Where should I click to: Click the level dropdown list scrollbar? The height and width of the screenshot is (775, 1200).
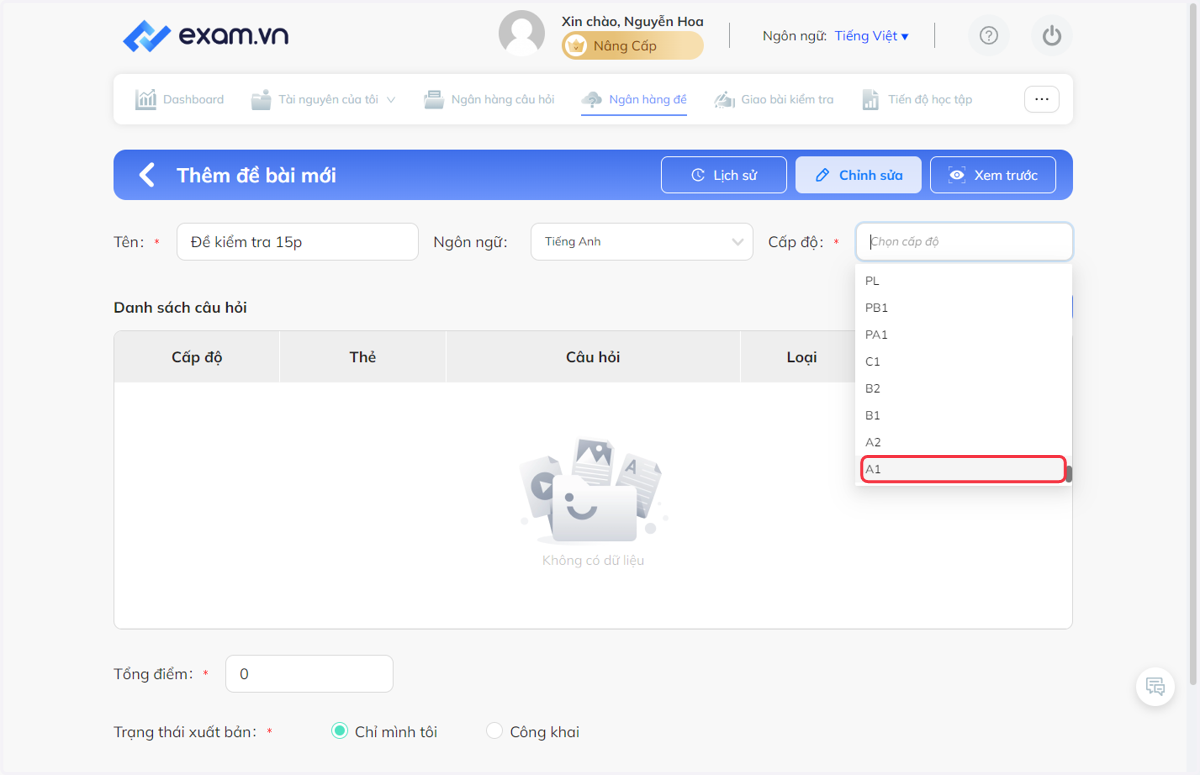coord(1069,474)
